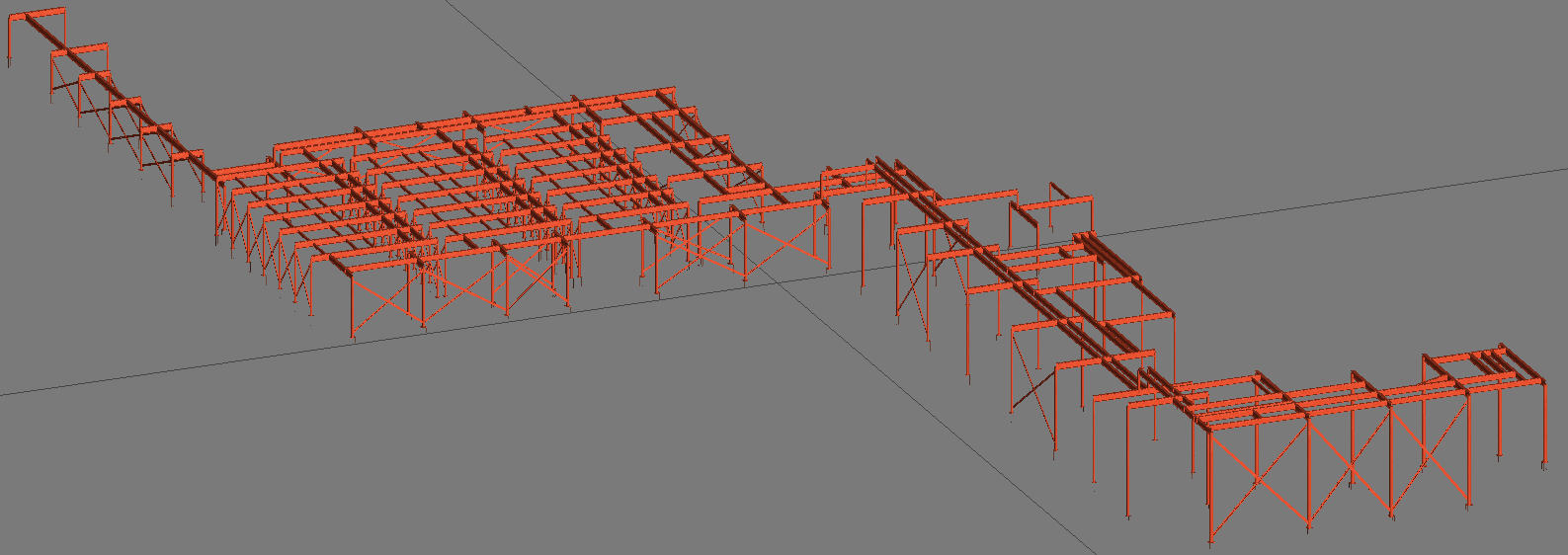This screenshot has height=555, width=1568.
Task: Select the far-left end portal frame of the rack
Action: click(x=37, y=13)
